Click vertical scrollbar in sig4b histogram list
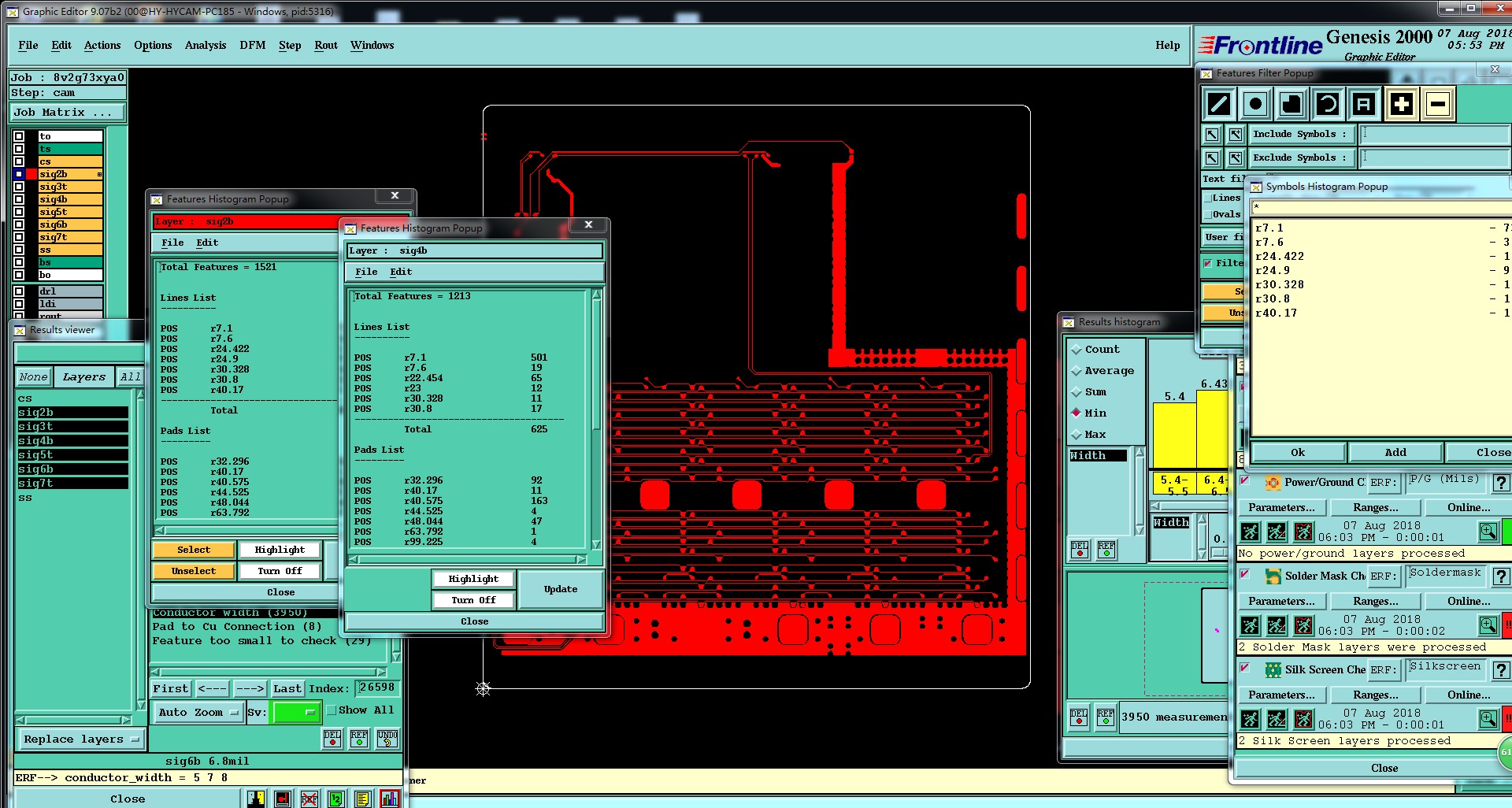 pyautogui.click(x=596, y=419)
